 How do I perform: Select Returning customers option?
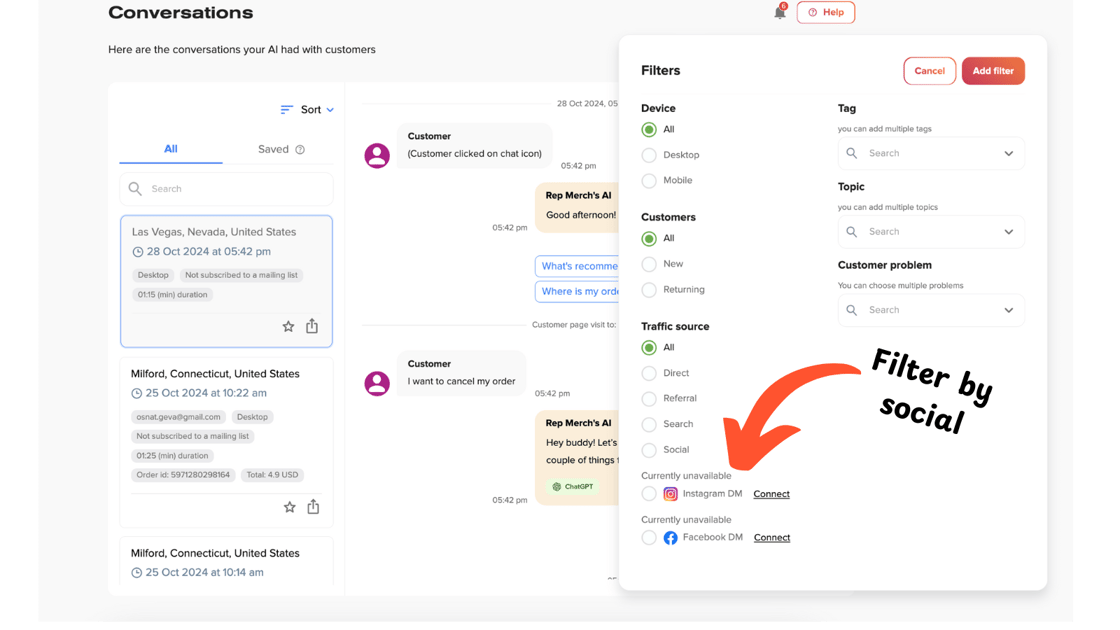[x=649, y=290]
